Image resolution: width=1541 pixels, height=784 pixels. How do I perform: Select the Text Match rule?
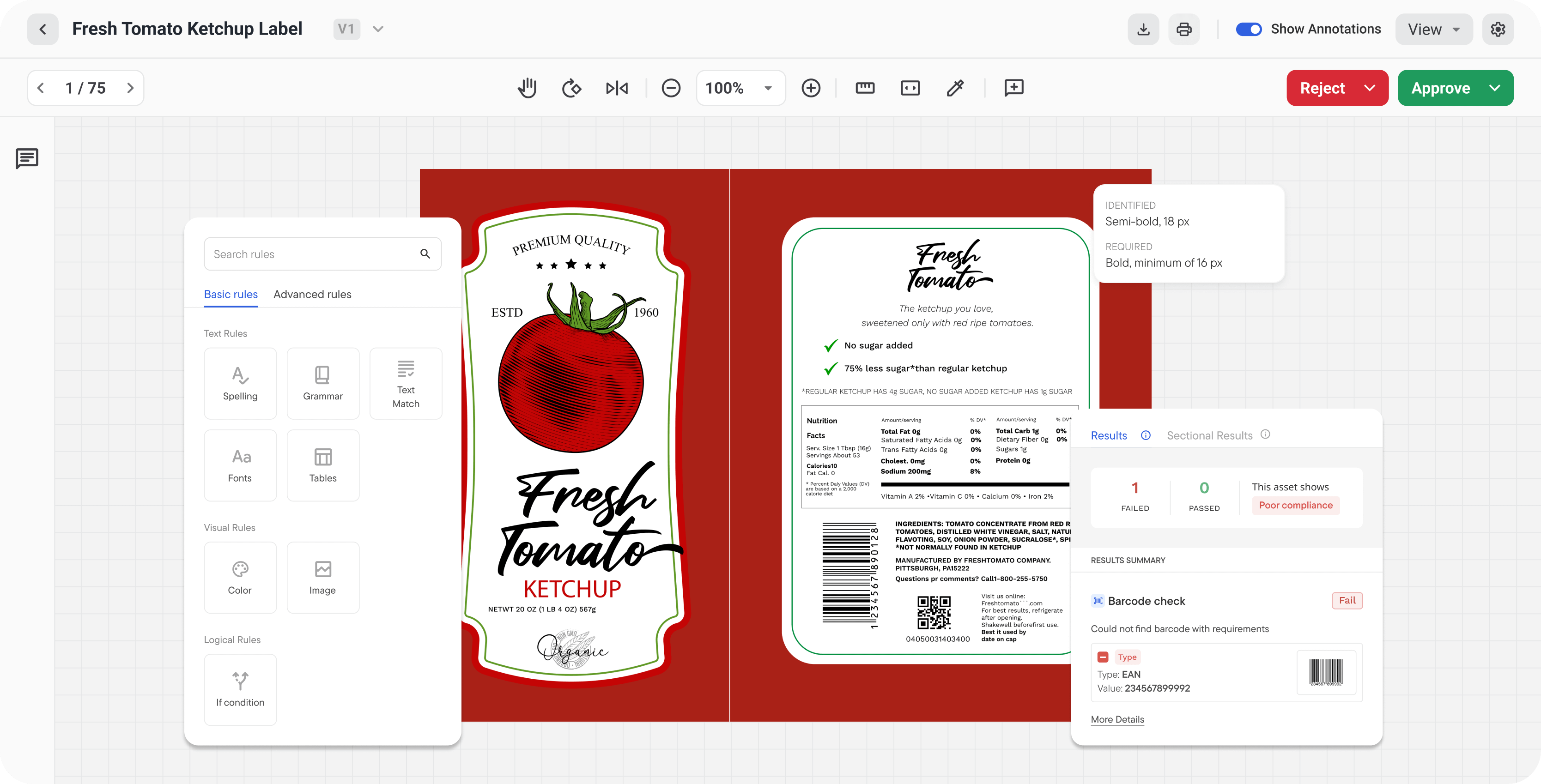pyautogui.click(x=406, y=383)
